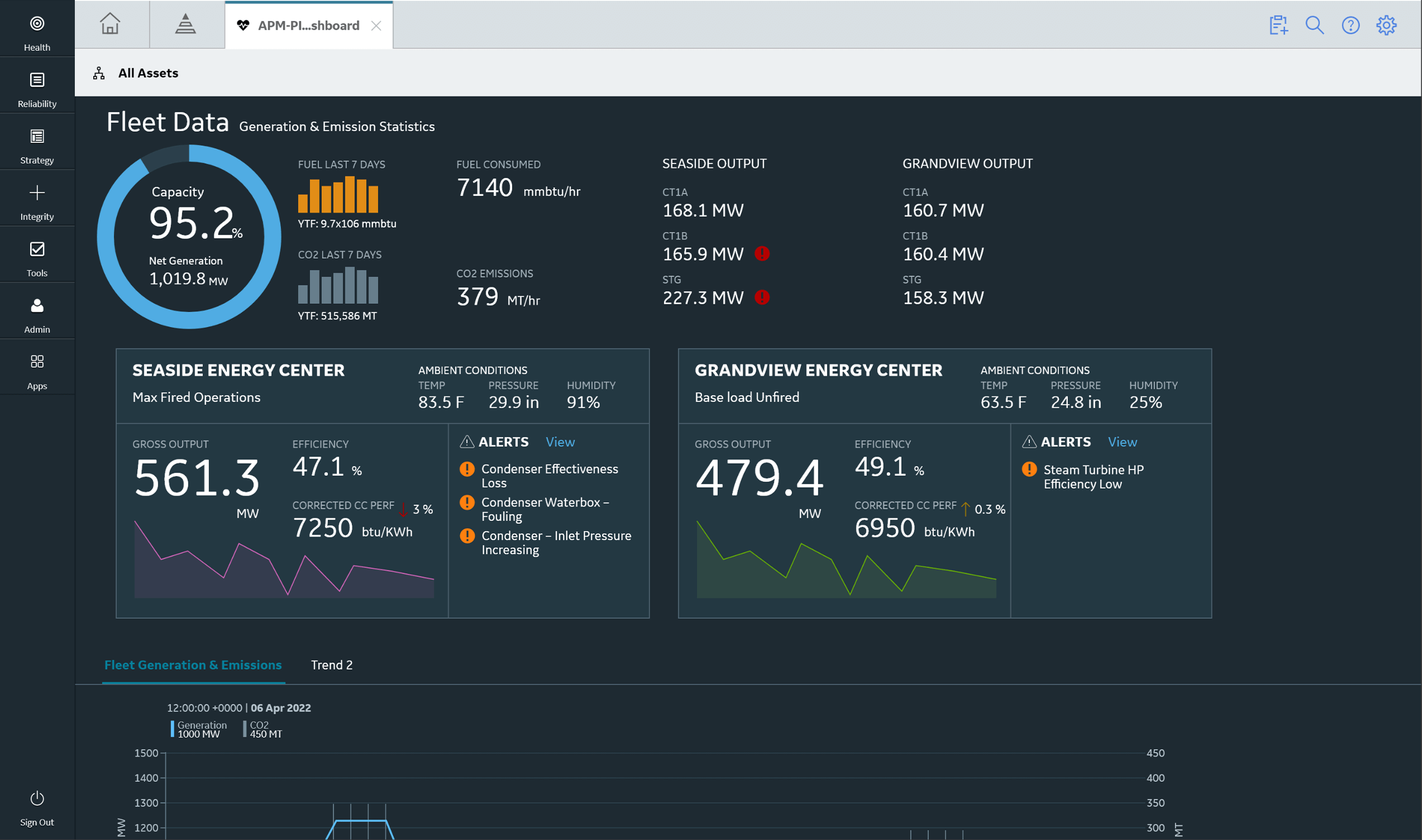Close the APM dashboard tab
Image resolution: width=1422 pixels, height=840 pixels.
376,26
